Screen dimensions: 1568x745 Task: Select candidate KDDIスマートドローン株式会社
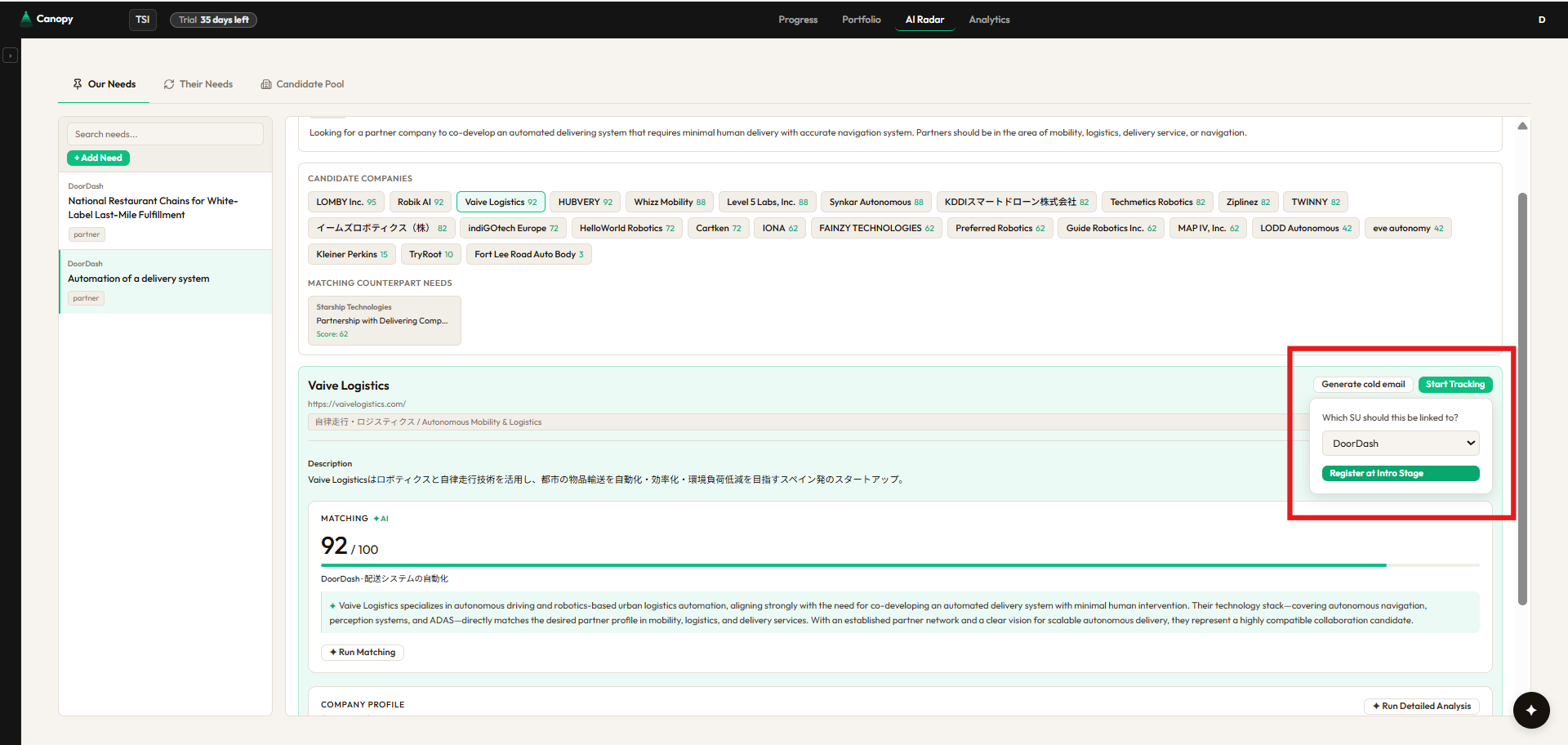click(x=1017, y=202)
